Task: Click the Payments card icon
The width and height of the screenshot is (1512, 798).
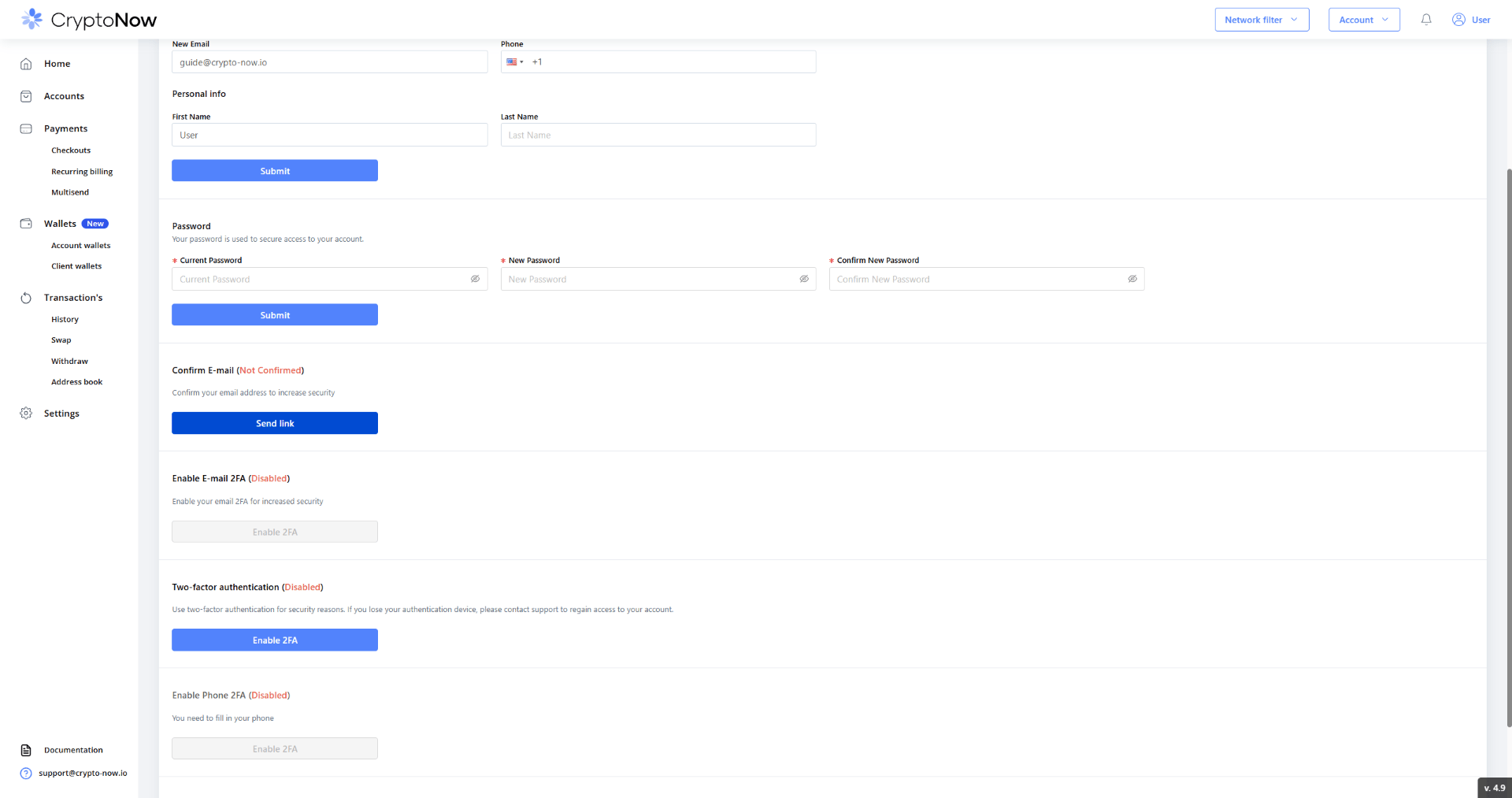Action: point(26,128)
